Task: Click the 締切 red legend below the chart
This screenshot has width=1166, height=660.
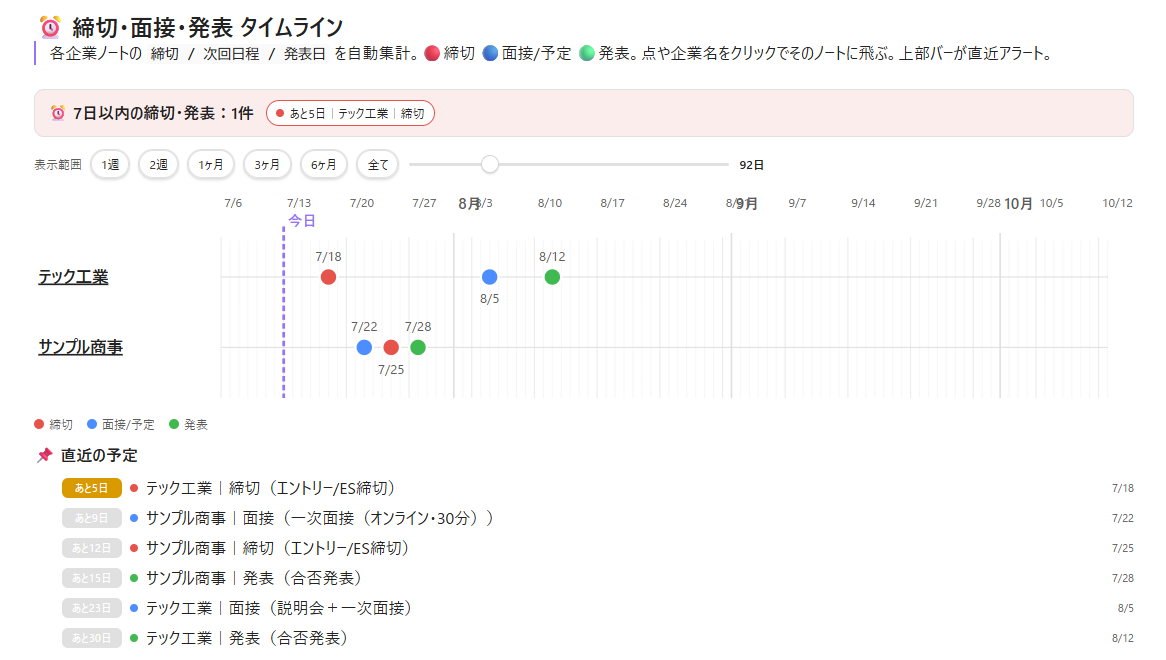Action: (54, 424)
